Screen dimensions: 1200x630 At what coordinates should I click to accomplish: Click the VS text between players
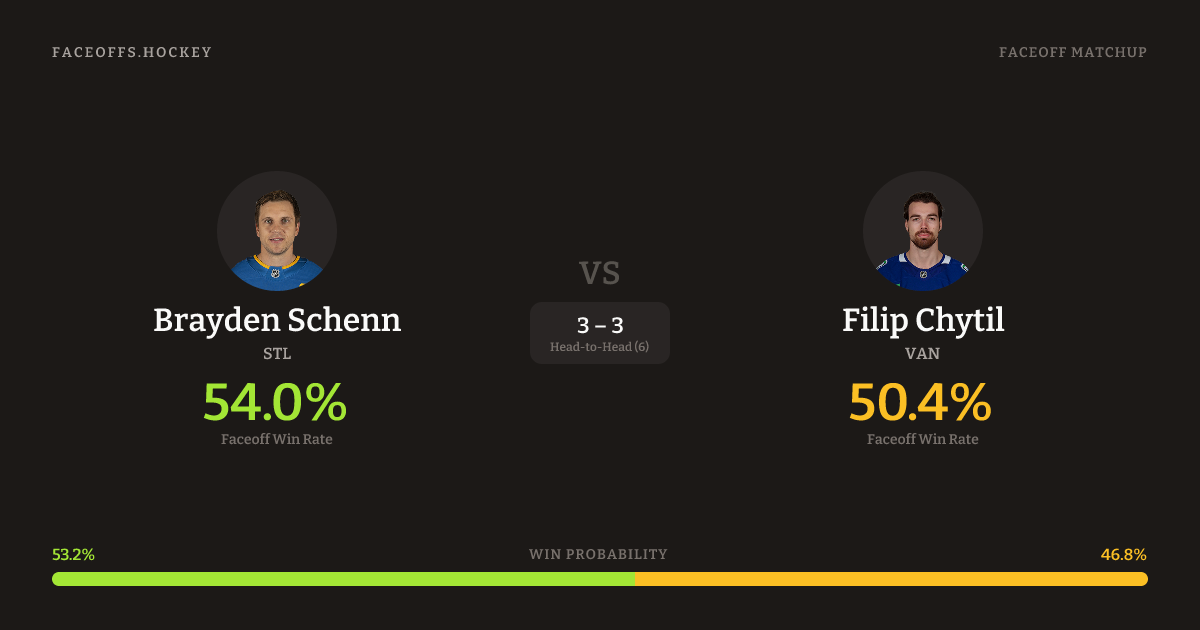[x=600, y=273]
